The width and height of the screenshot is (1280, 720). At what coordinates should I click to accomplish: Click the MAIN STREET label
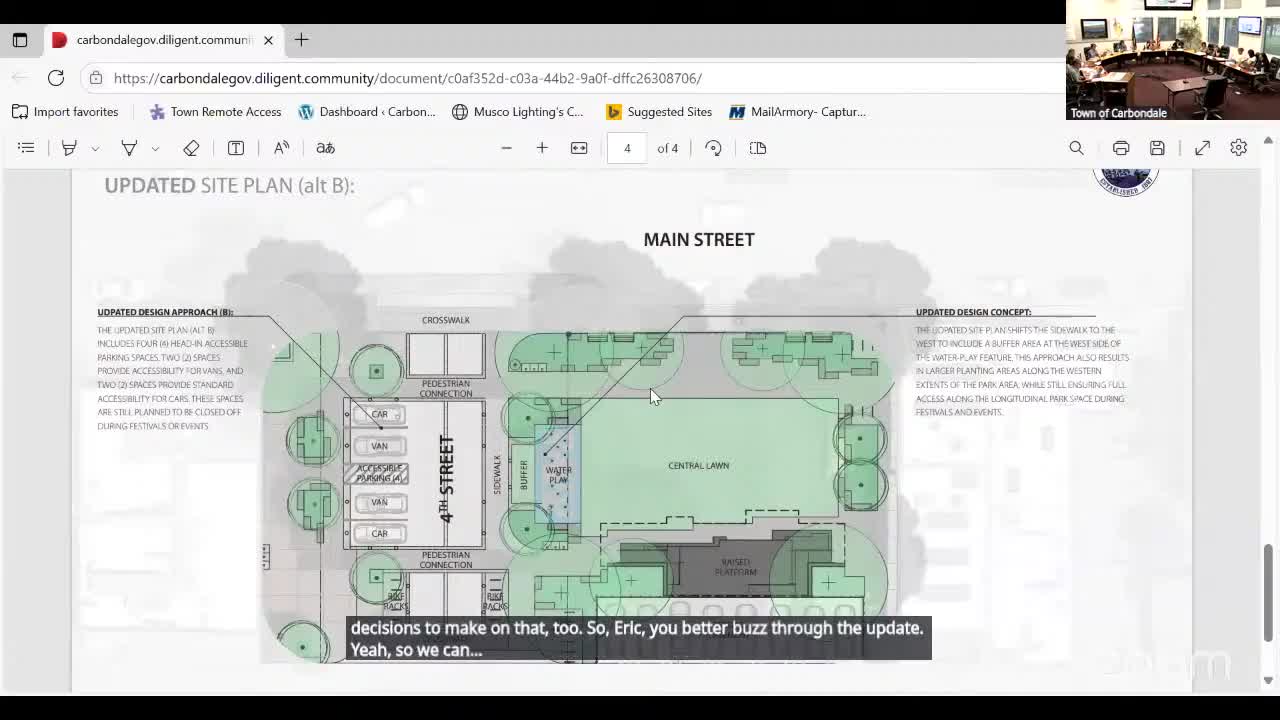pyautogui.click(x=699, y=240)
